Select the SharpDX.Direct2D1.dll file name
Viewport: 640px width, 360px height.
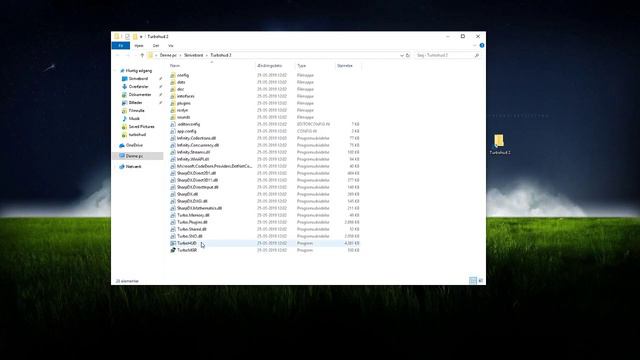pyautogui.click(x=196, y=173)
